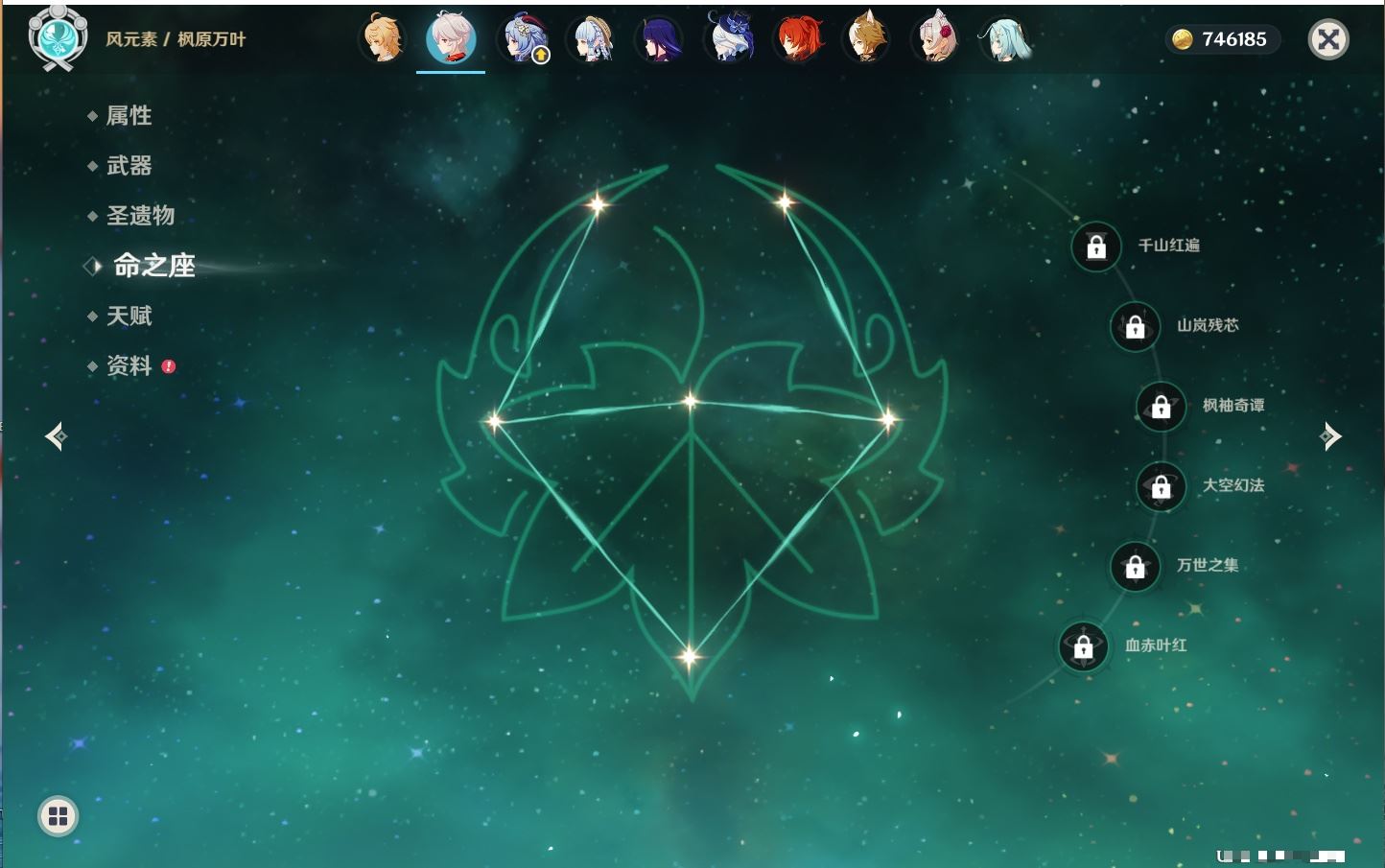This screenshot has height=868, width=1385.
Task: View locked constellation 大空幻法
Action: 1162,486
